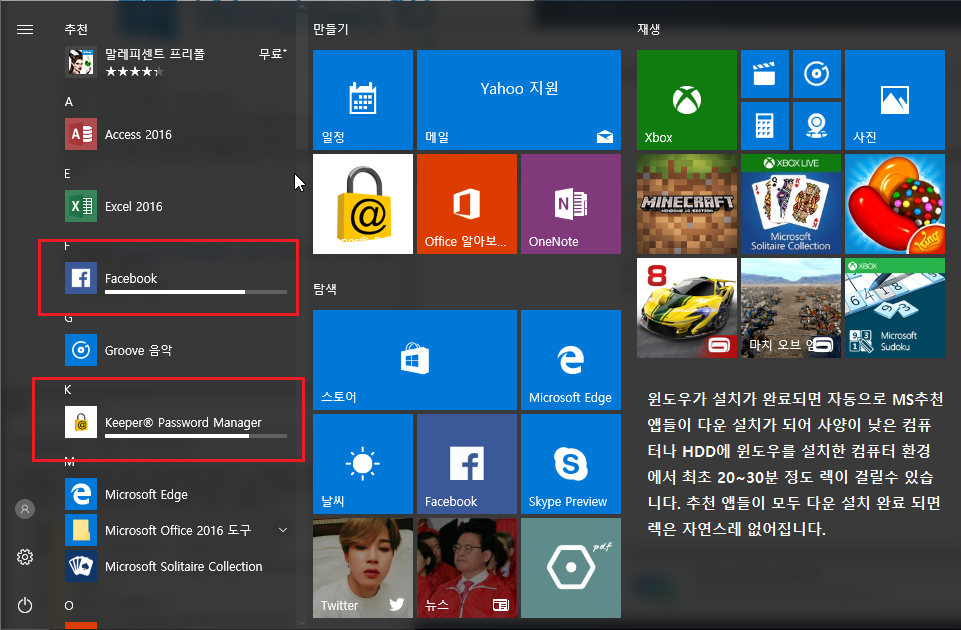Expand the hamburger menu at top left
This screenshot has height=630, width=961.
pyautogui.click(x=26, y=30)
